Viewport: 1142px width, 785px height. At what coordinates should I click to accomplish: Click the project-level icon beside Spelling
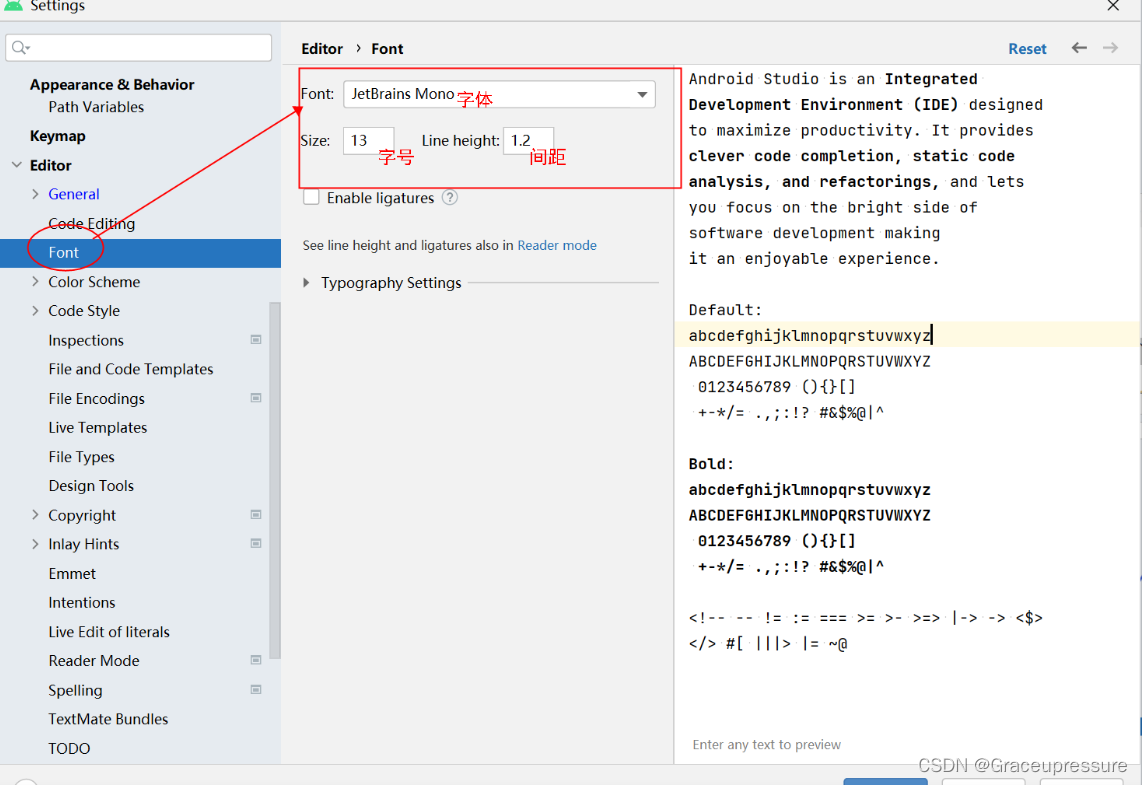click(x=256, y=689)
